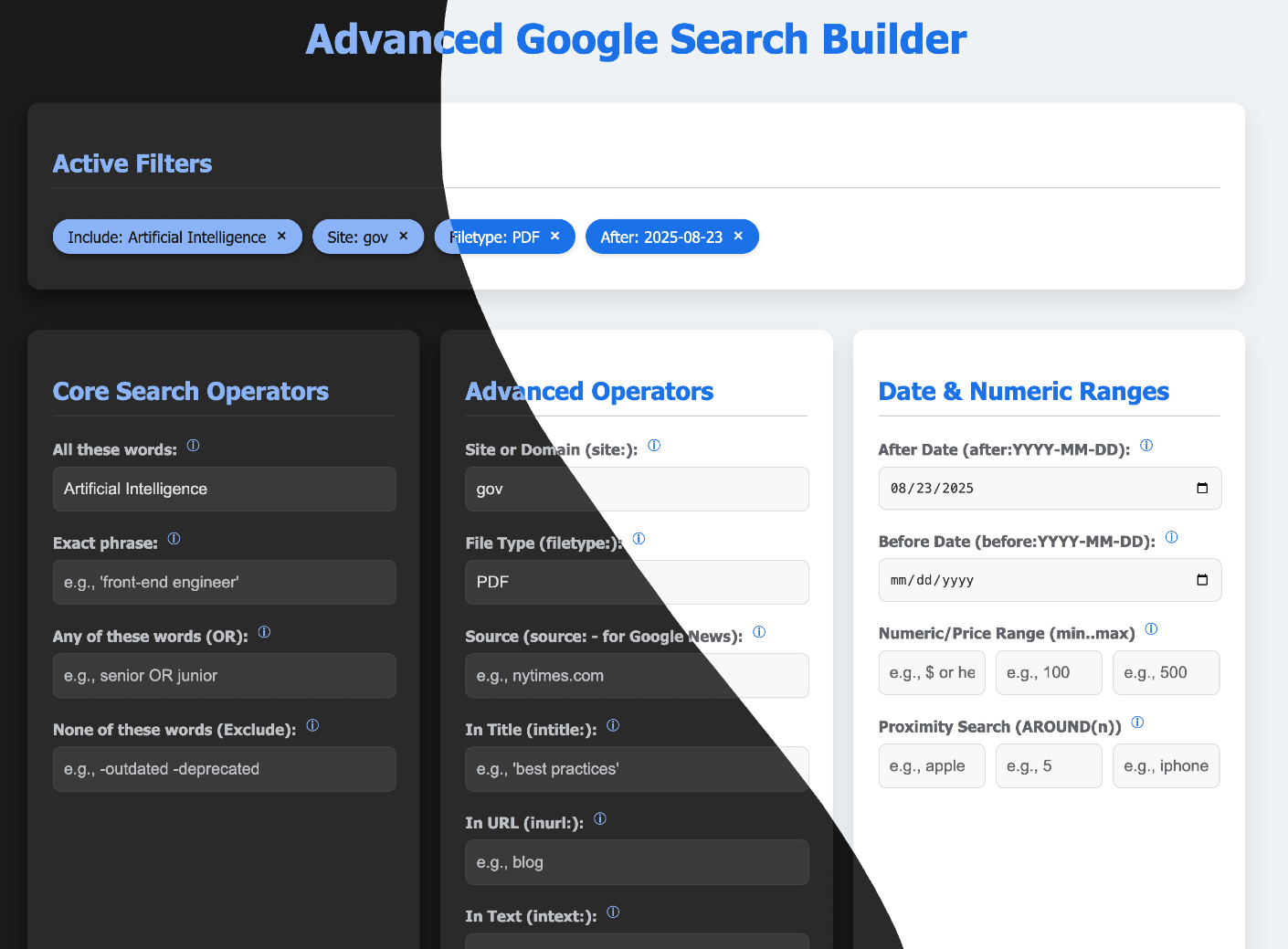The height and width of the screenshot is (949, 1288).
Task: Click the 'Core Search Operators' heading
Action: (191, 391)
